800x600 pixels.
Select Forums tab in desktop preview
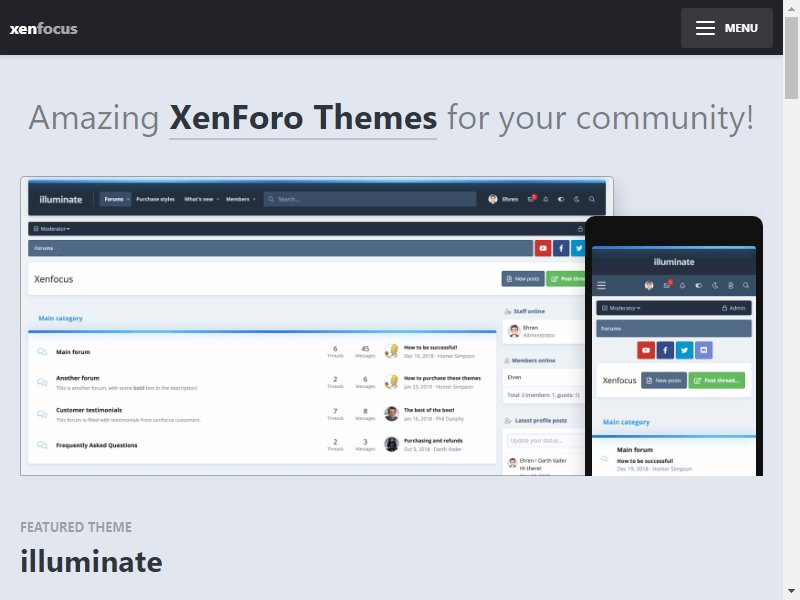[115, 199]
